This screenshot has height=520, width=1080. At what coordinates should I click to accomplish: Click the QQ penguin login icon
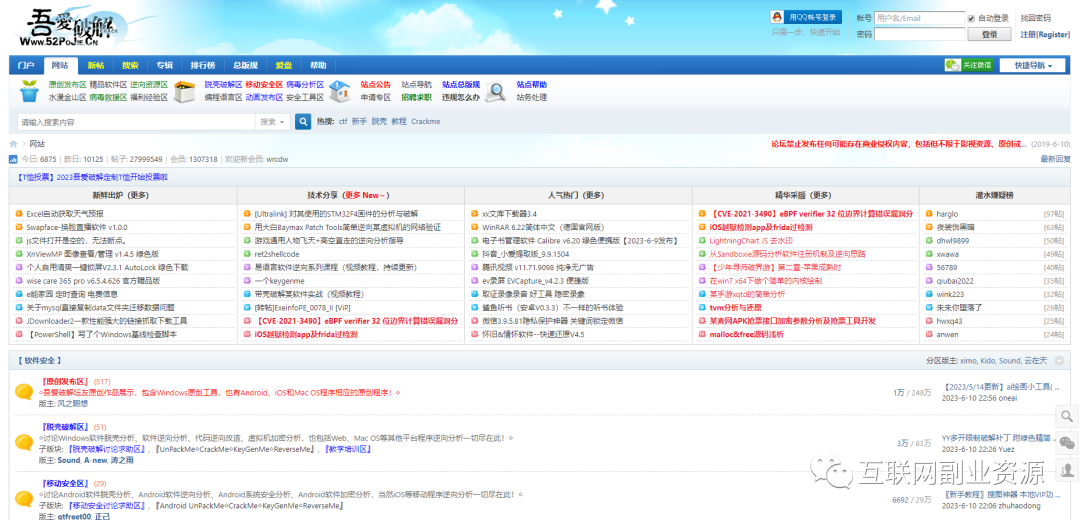777,17
